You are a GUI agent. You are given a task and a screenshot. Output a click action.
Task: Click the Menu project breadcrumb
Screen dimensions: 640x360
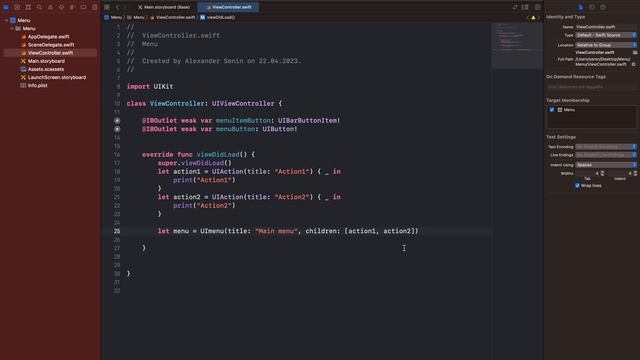tap(113, 18)
